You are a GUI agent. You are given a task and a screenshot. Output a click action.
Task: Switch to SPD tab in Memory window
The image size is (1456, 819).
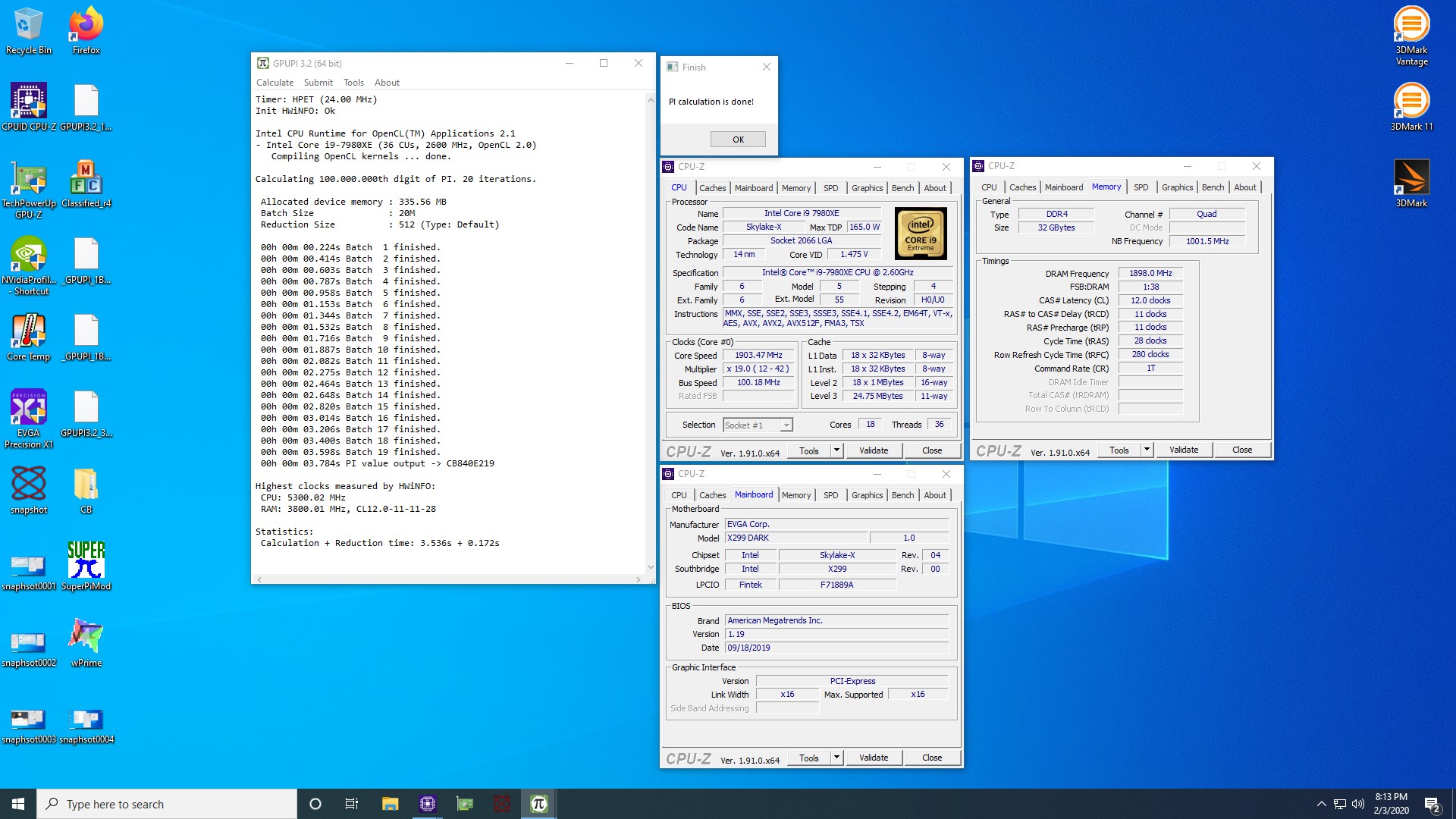pyautogui.click(x=1141, y=187)
